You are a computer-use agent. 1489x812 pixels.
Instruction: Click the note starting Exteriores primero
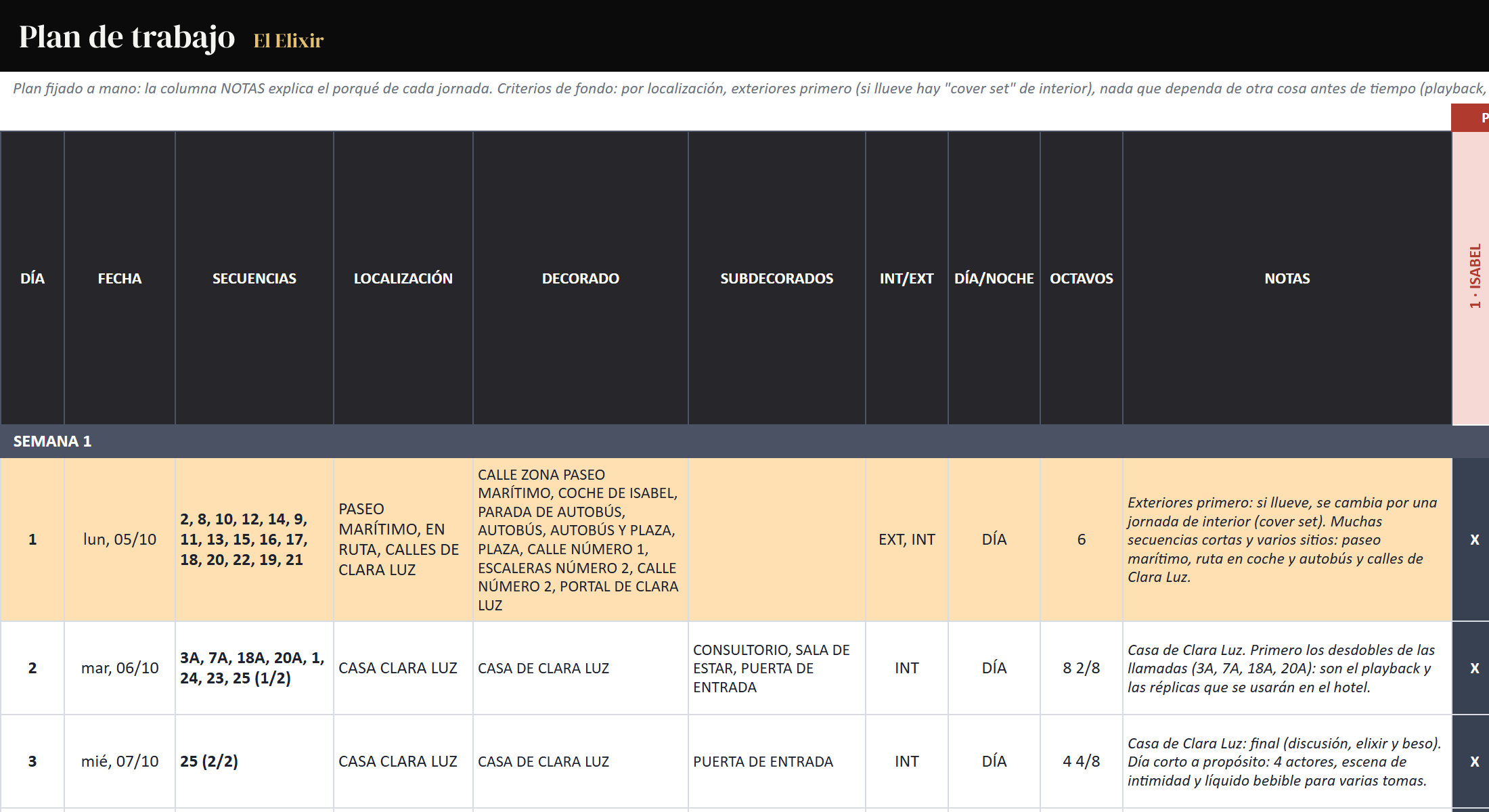(x=1287, y=539)
